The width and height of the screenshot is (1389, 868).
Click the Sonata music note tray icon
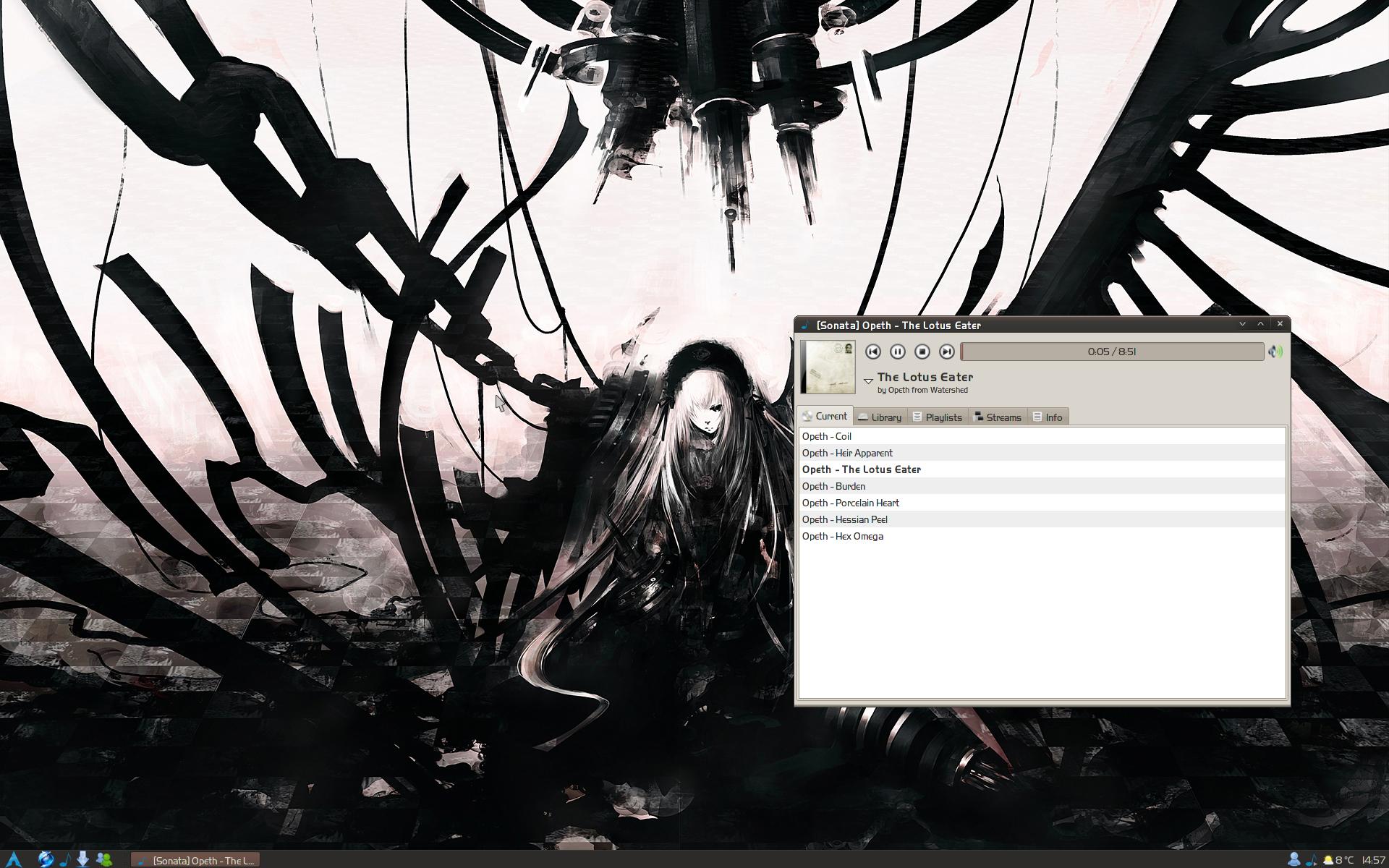(1311, 860)
